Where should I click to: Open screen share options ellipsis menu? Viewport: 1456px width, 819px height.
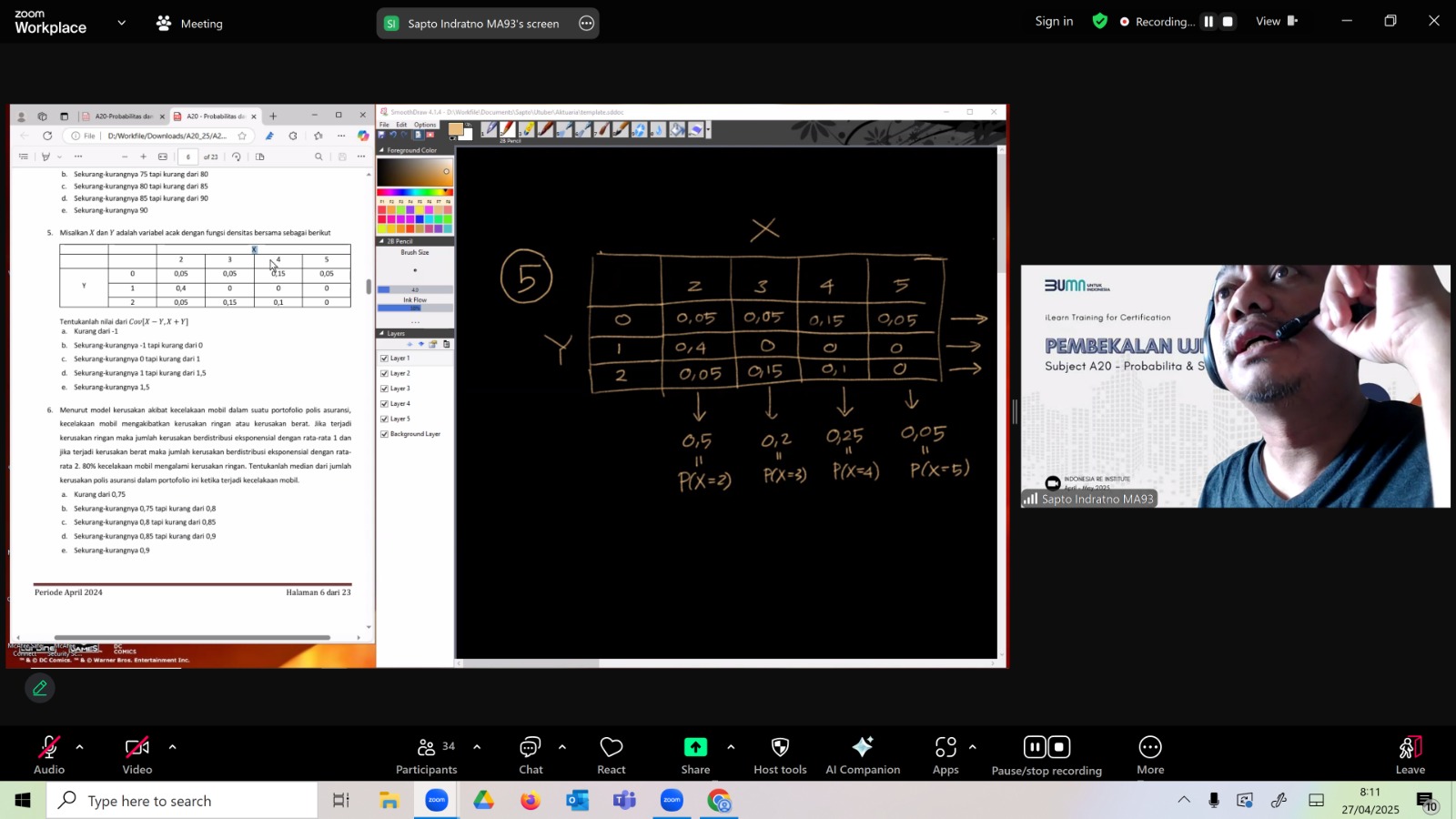(587, 24)
